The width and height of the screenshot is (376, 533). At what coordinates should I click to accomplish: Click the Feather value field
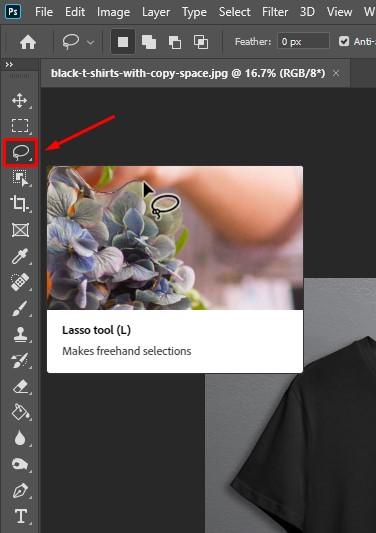coord(303,41)
